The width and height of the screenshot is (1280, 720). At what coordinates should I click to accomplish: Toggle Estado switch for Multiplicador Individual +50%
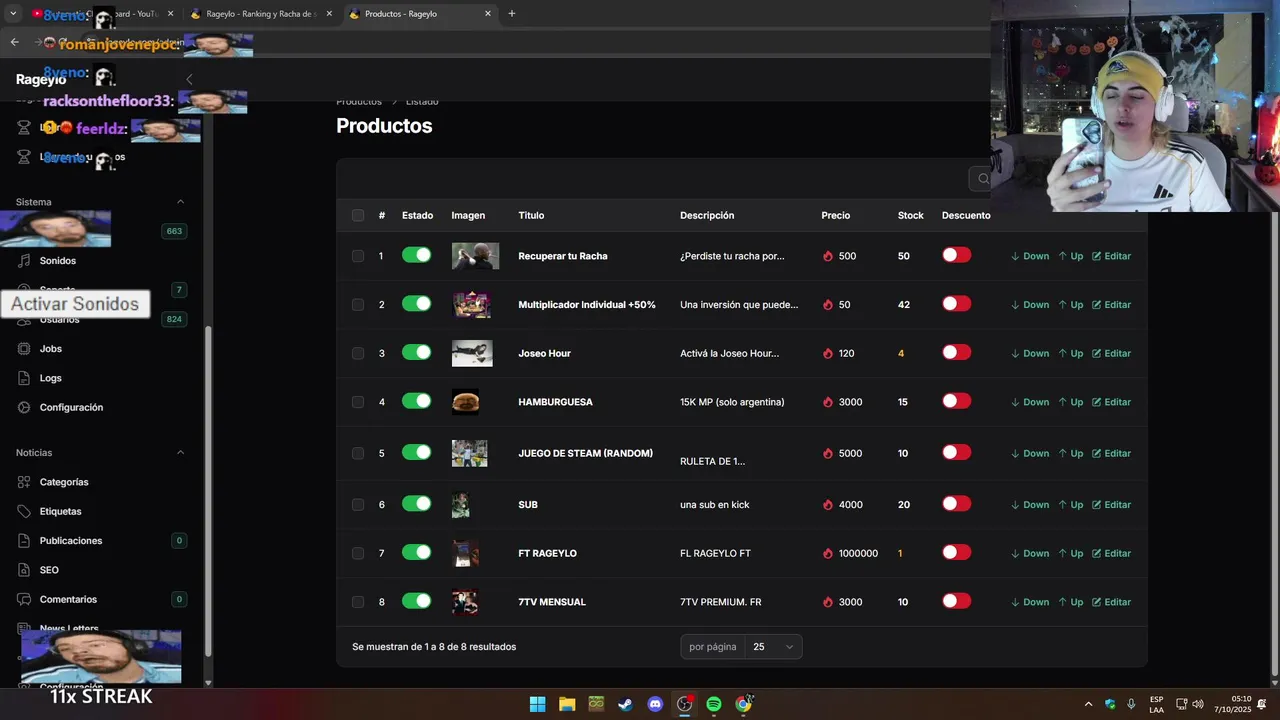(x=417, y=304)
